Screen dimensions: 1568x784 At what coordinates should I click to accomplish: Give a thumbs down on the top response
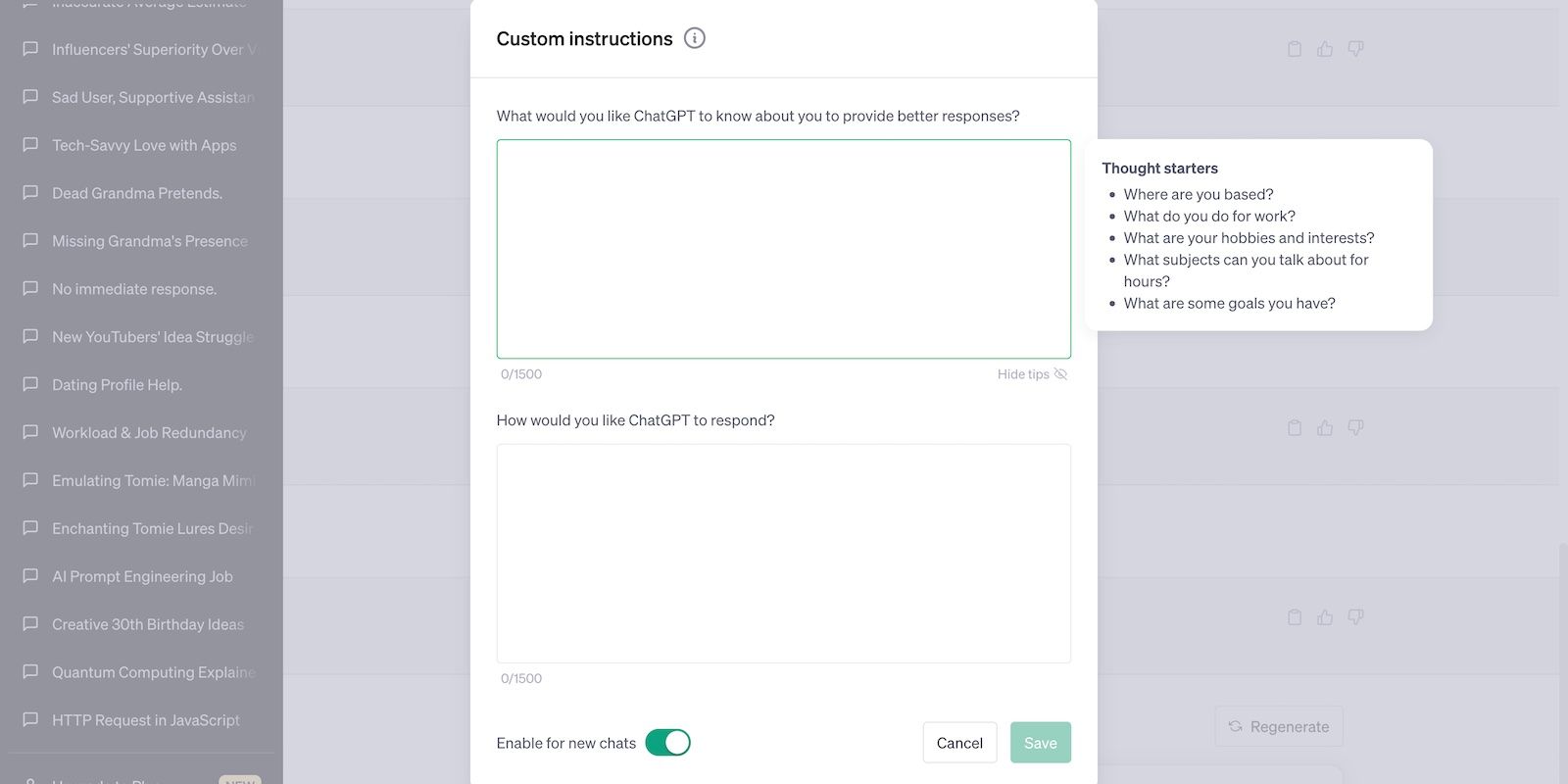[1356, 48]
